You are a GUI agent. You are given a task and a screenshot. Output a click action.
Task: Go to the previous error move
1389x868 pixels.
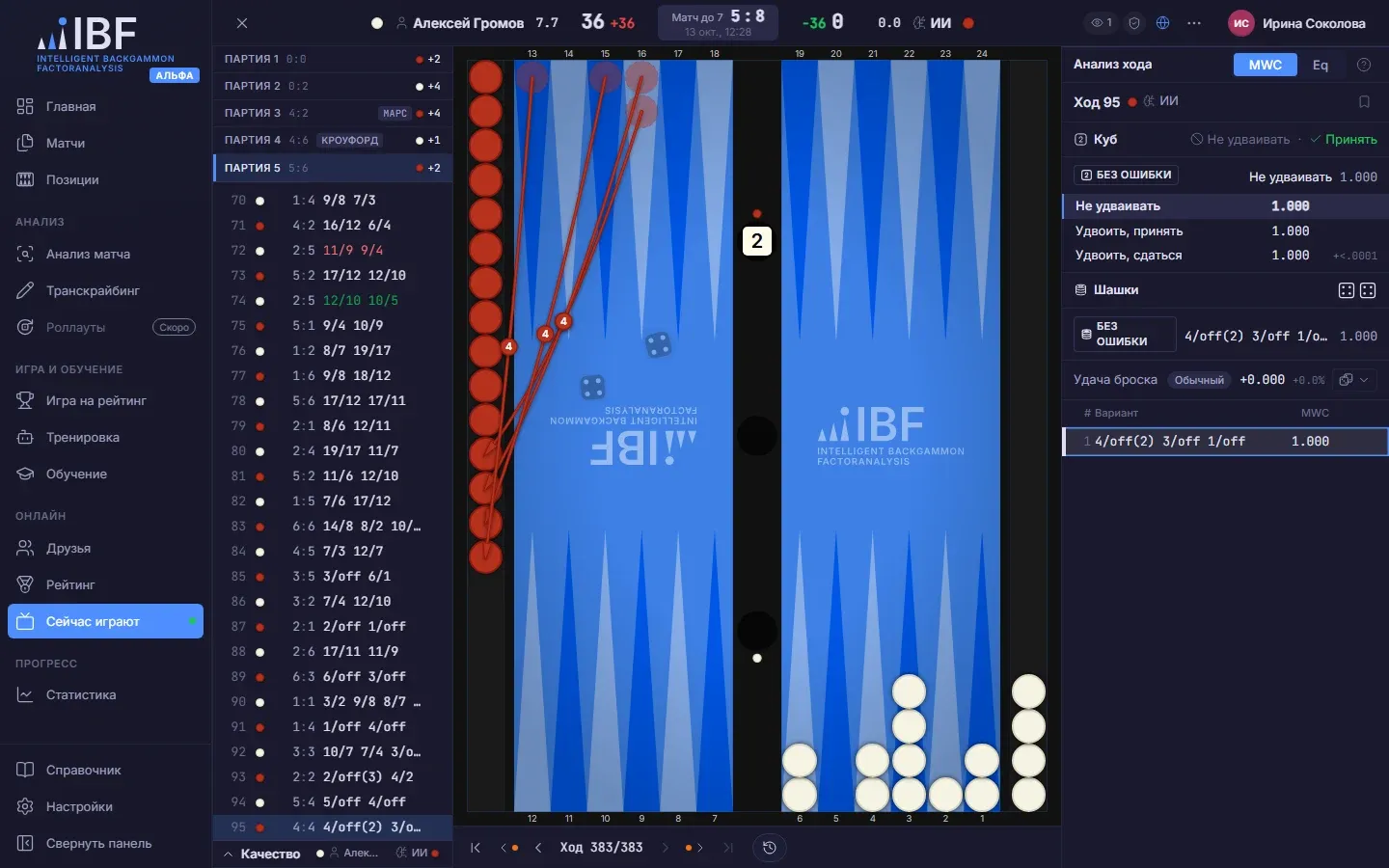pyautogui.click(x=509, y=848)
